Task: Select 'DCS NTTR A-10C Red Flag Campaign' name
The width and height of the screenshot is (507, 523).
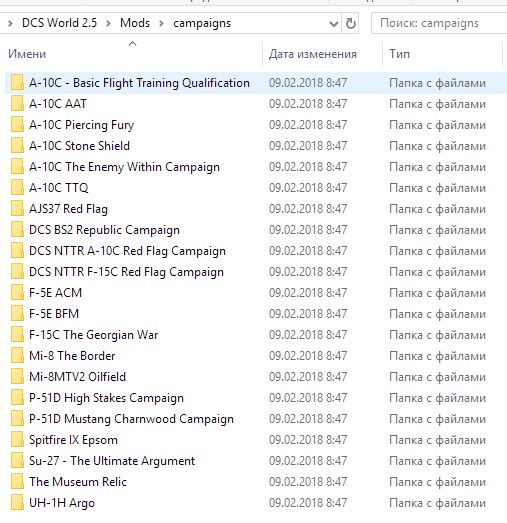Action: click(127, 251)
